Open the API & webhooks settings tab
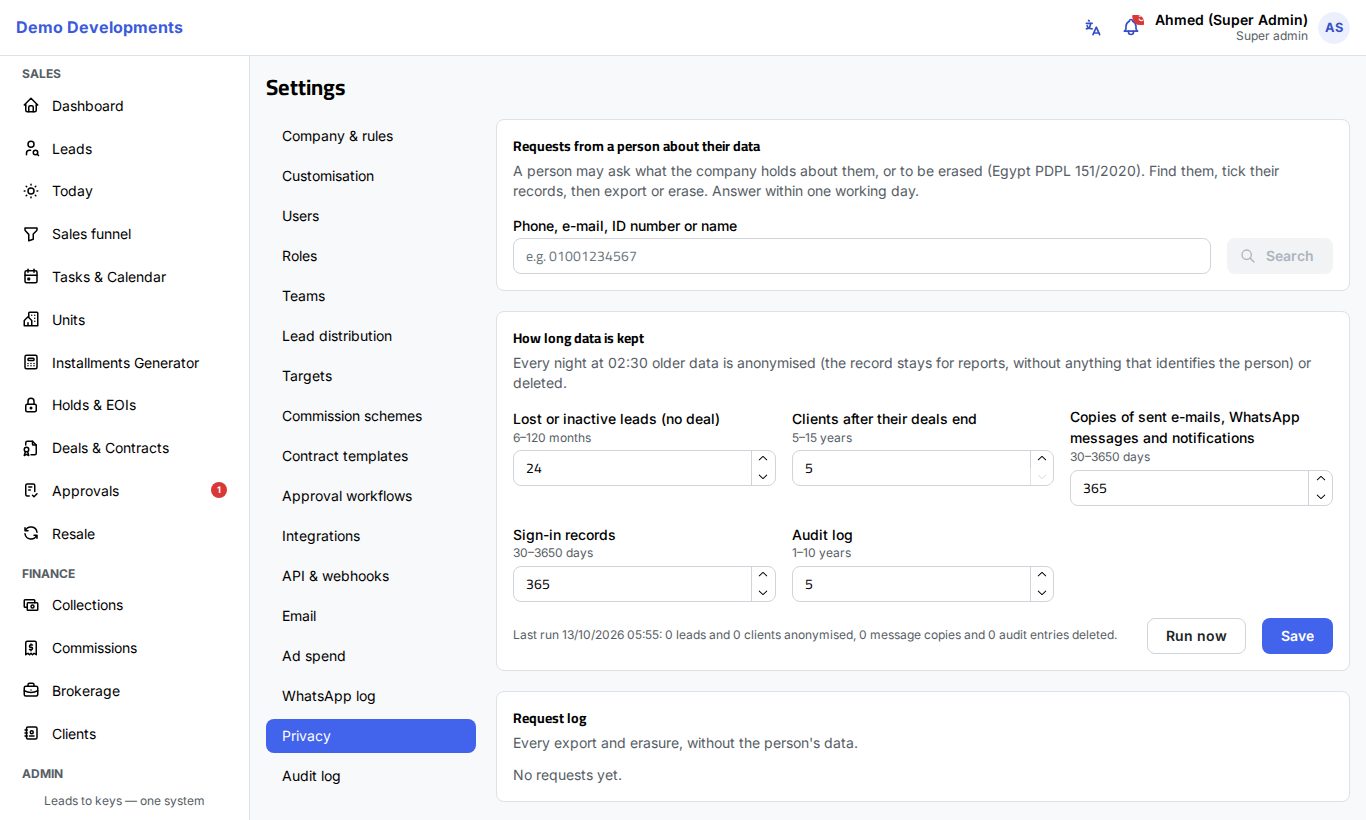This screenshot has width=1366, height=820. click(371, 576)
